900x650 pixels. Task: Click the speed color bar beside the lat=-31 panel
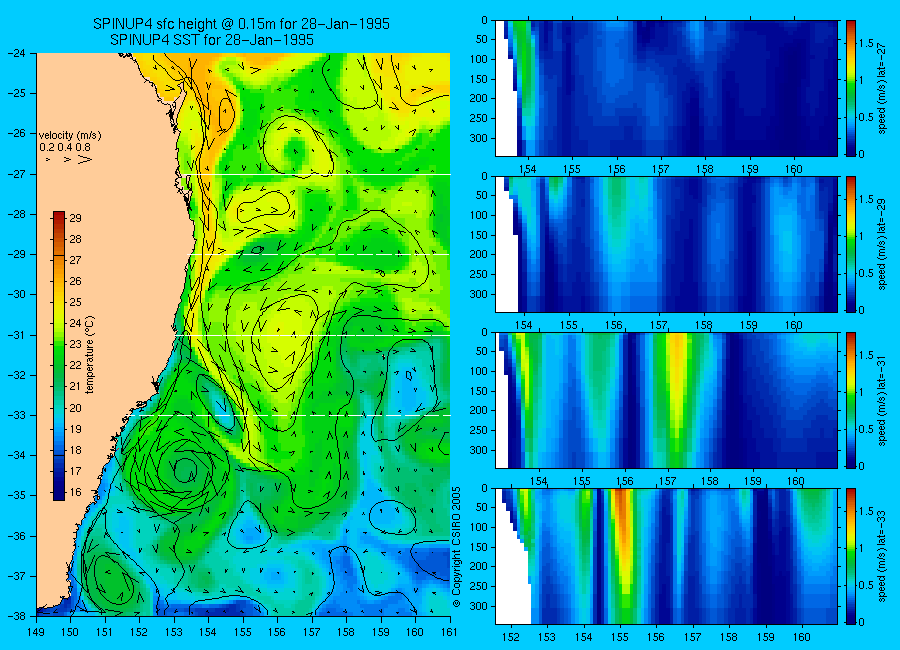coord(850,400)
